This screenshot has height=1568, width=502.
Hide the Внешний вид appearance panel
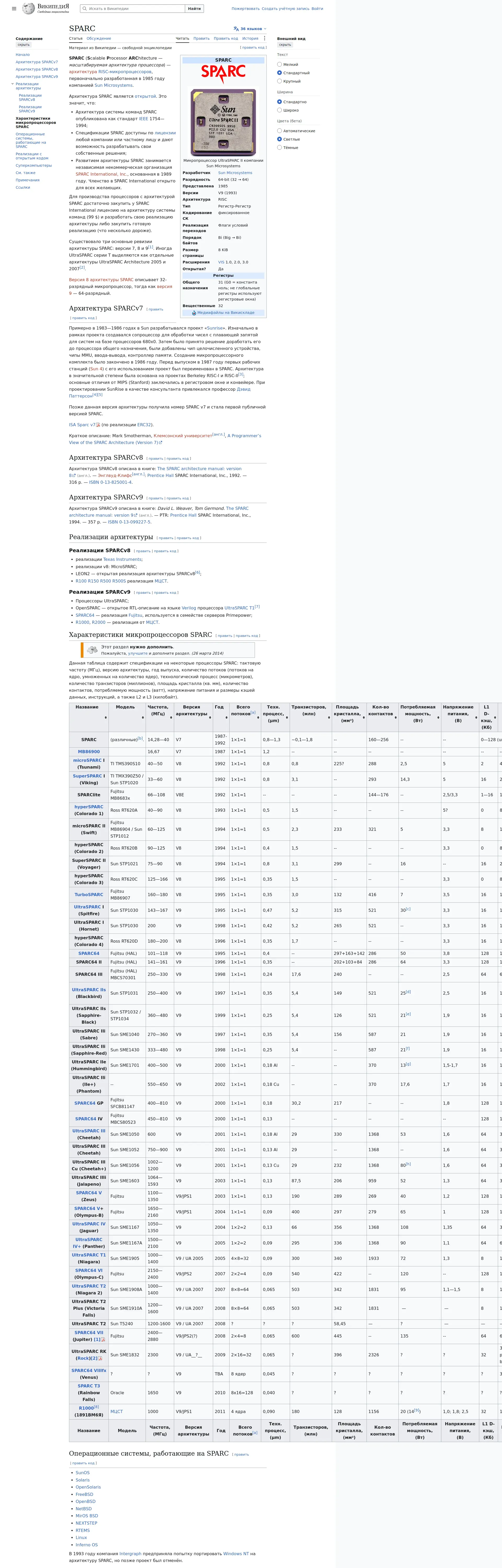click(x=284, y=44)
